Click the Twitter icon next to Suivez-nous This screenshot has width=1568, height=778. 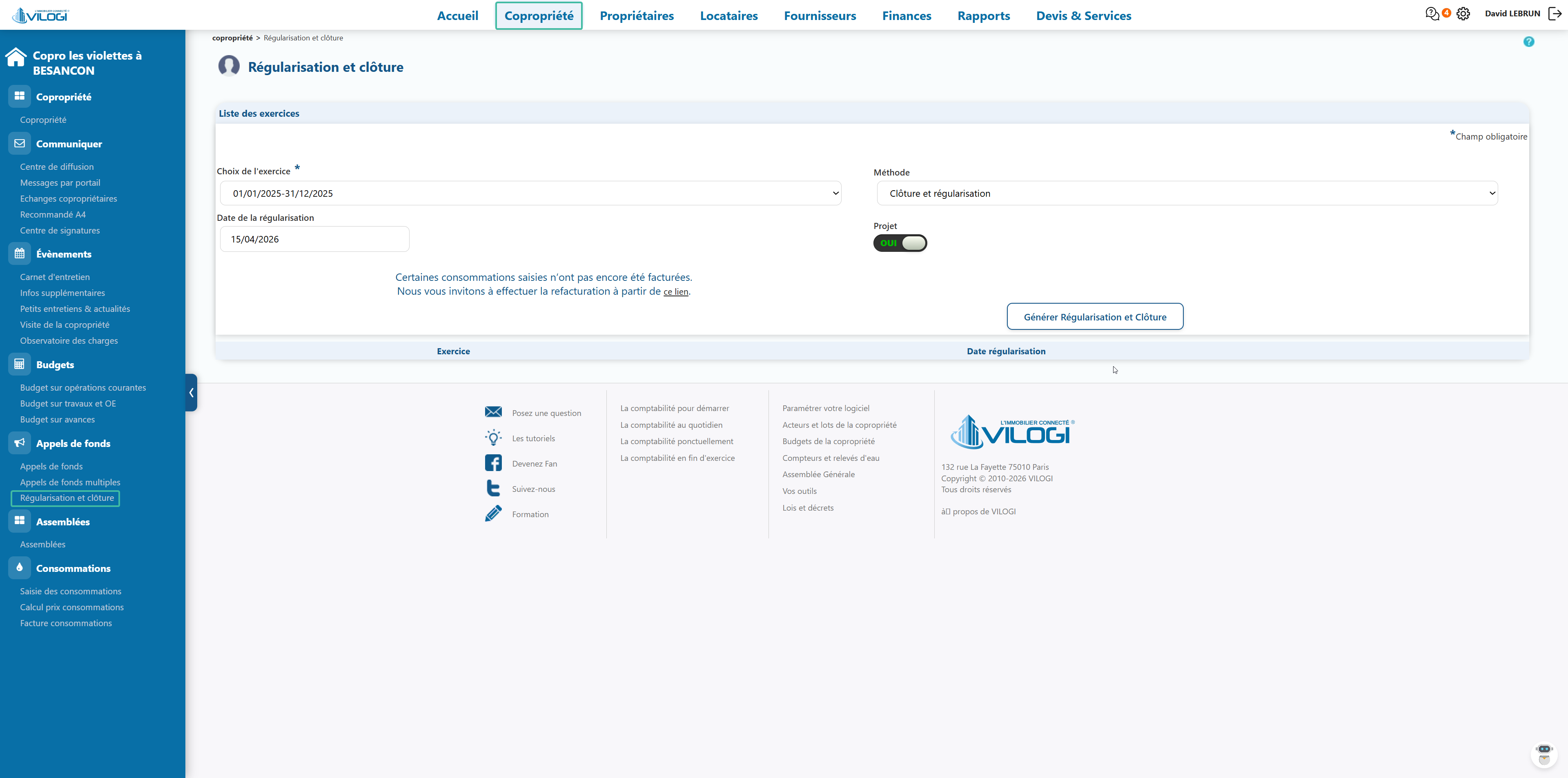tap(493, 488)
